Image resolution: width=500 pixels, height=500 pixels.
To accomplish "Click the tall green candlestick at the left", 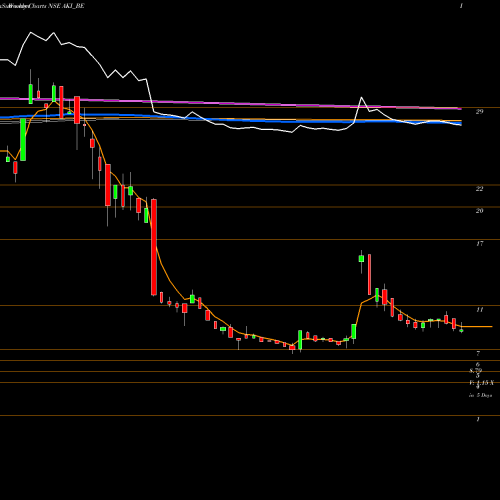I will tap(23, 140).
